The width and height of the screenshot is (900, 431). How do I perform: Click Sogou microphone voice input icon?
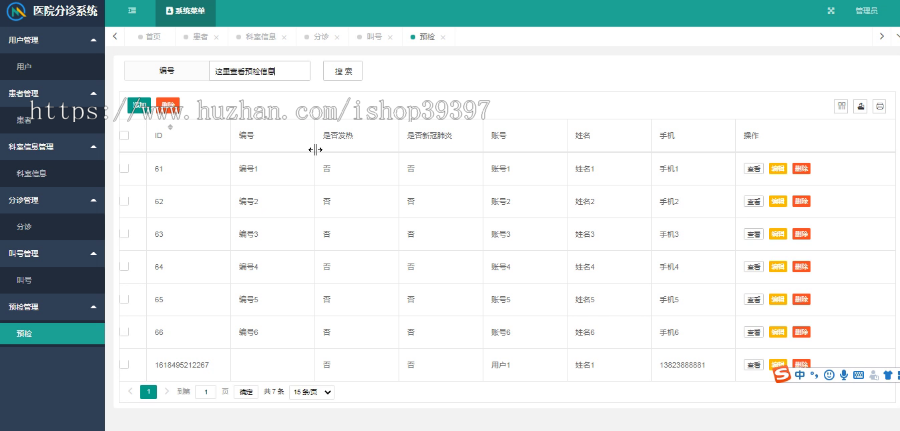coord(844,375)
